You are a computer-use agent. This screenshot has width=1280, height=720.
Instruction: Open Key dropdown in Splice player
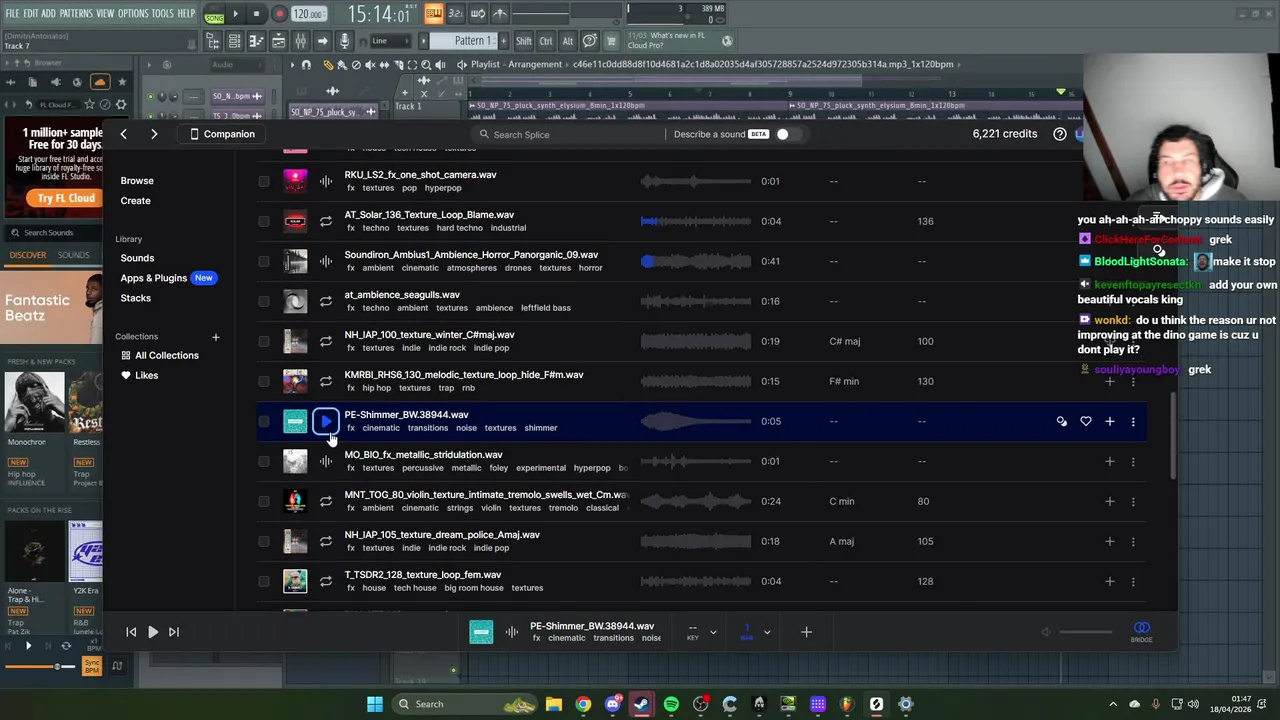[701, 632]
